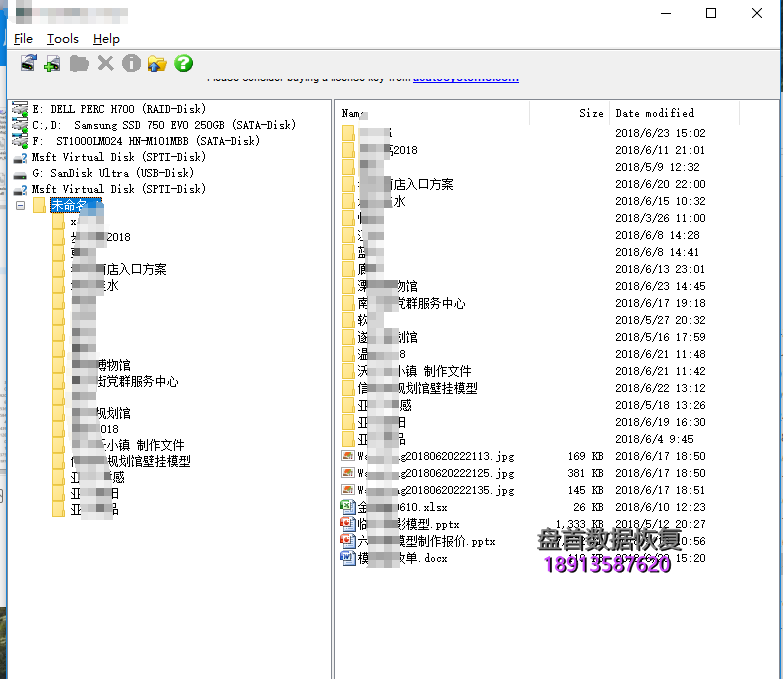Click the Word icon of the .docx file

coord(348,558)
